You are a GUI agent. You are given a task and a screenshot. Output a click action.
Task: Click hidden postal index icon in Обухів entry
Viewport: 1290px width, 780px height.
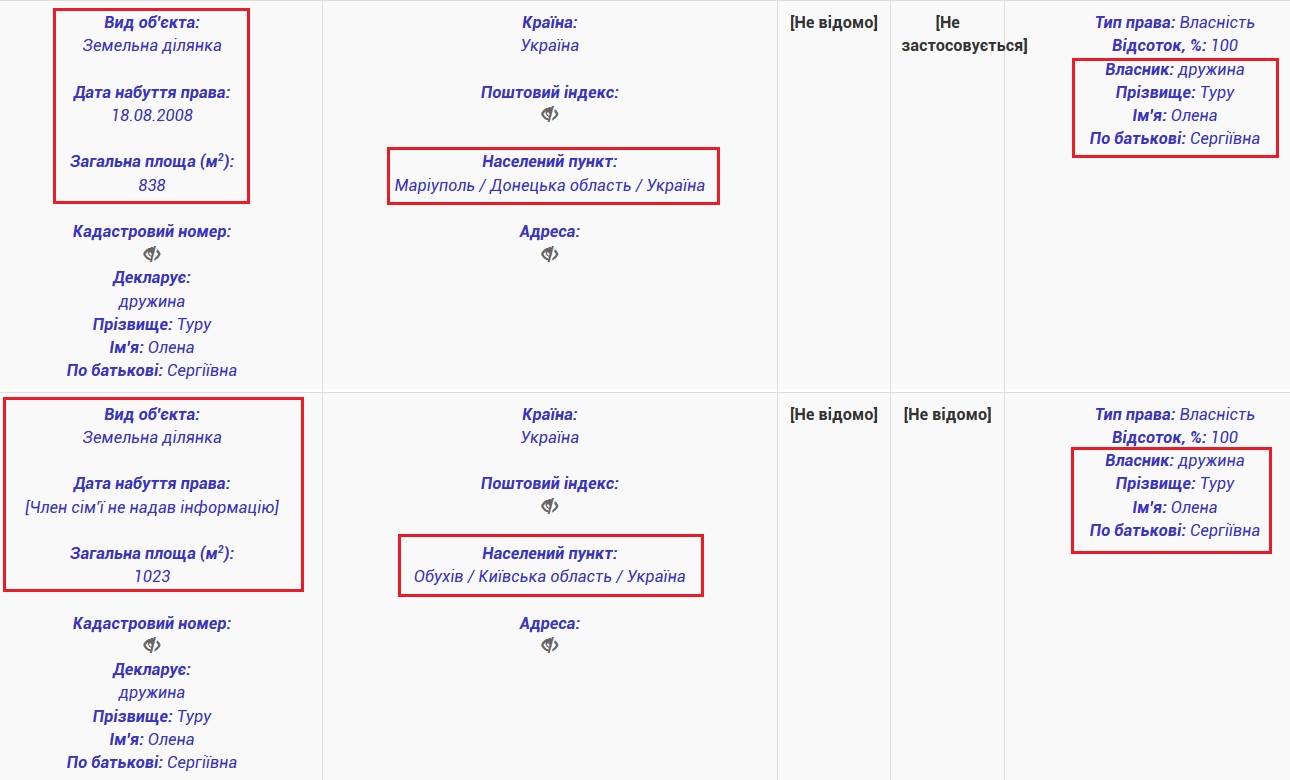[x=549, y=506]
